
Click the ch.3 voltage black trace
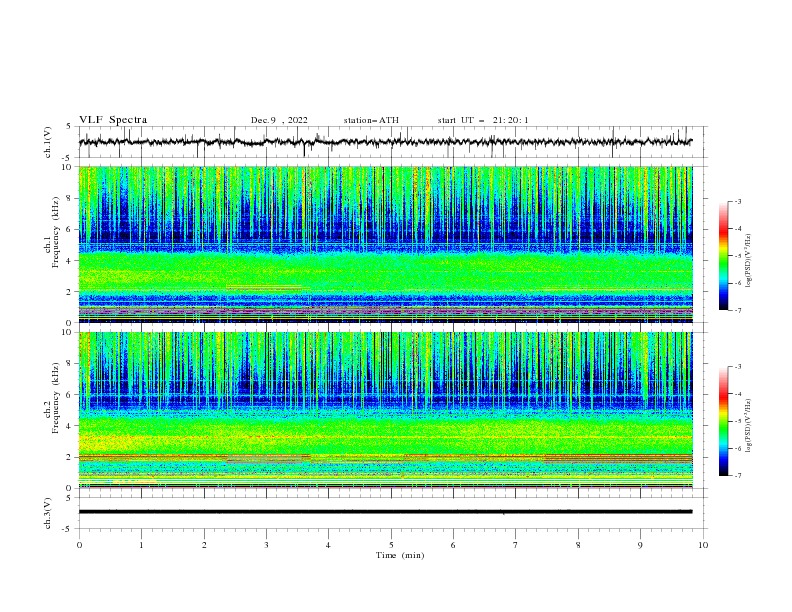(385, 512)
